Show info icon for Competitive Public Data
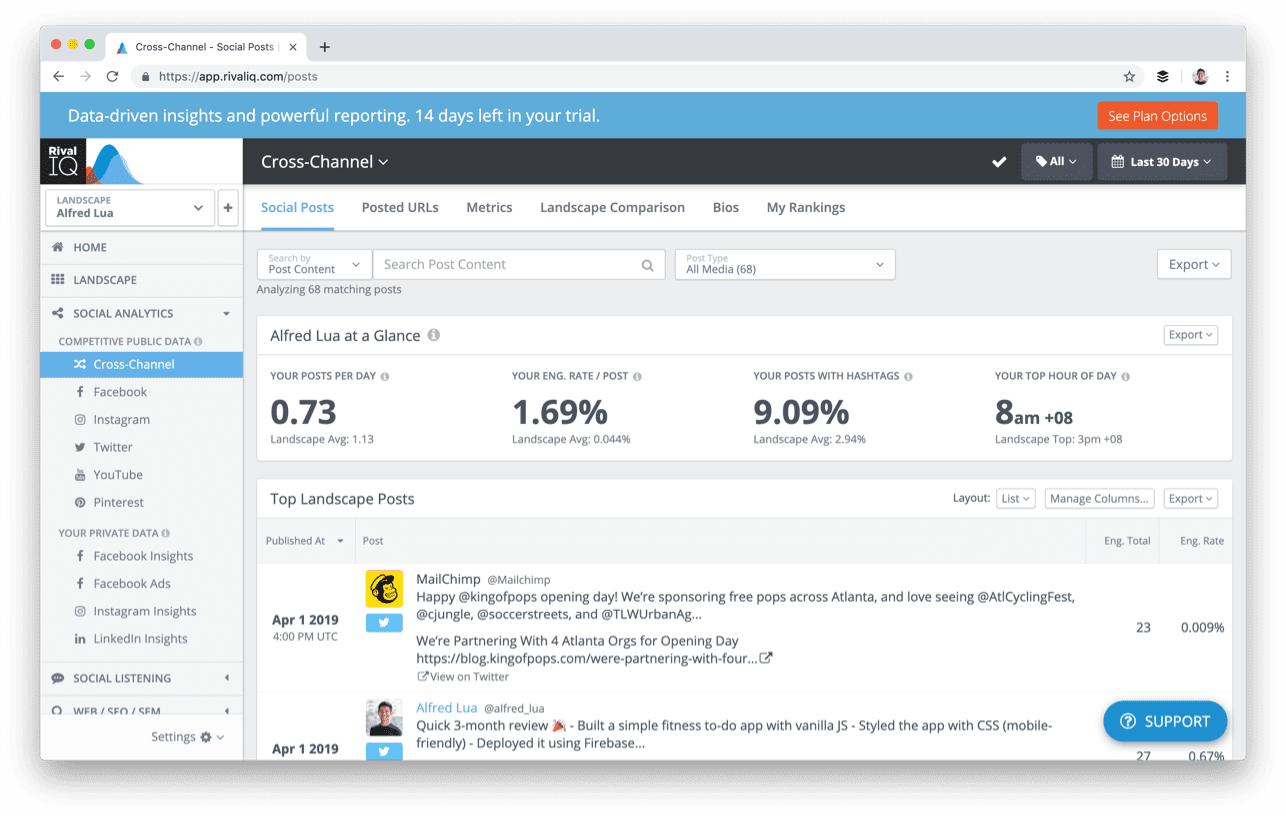The height and width of the screenshot is (816, 1286). tap(198, 341)
